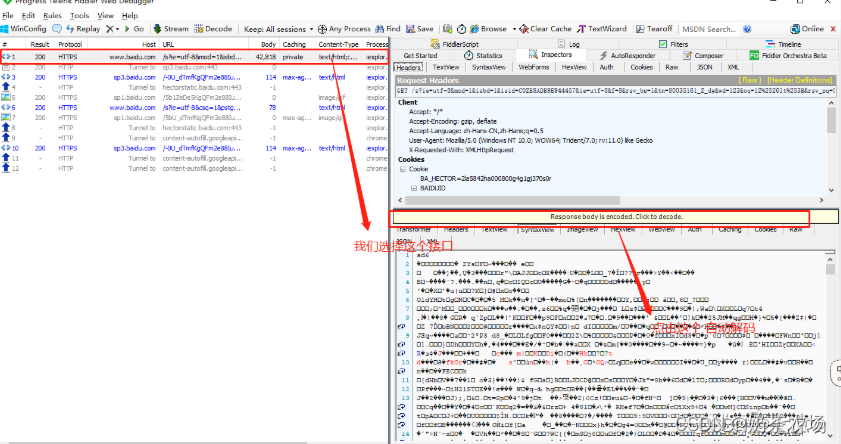841x444 pixels.
Task: Open Find sessions binoculars
Action: 388,29
